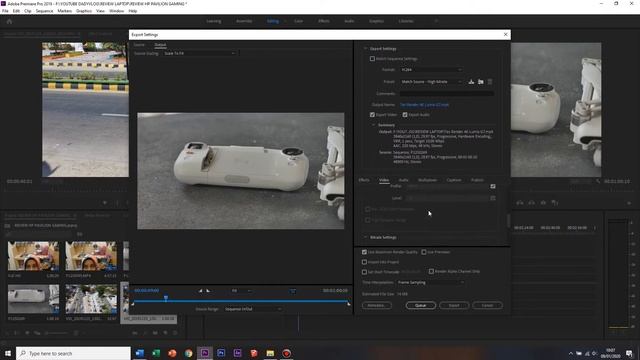
Task: Click the Home icon in Premiere
Action: click(x=9, y=21)
